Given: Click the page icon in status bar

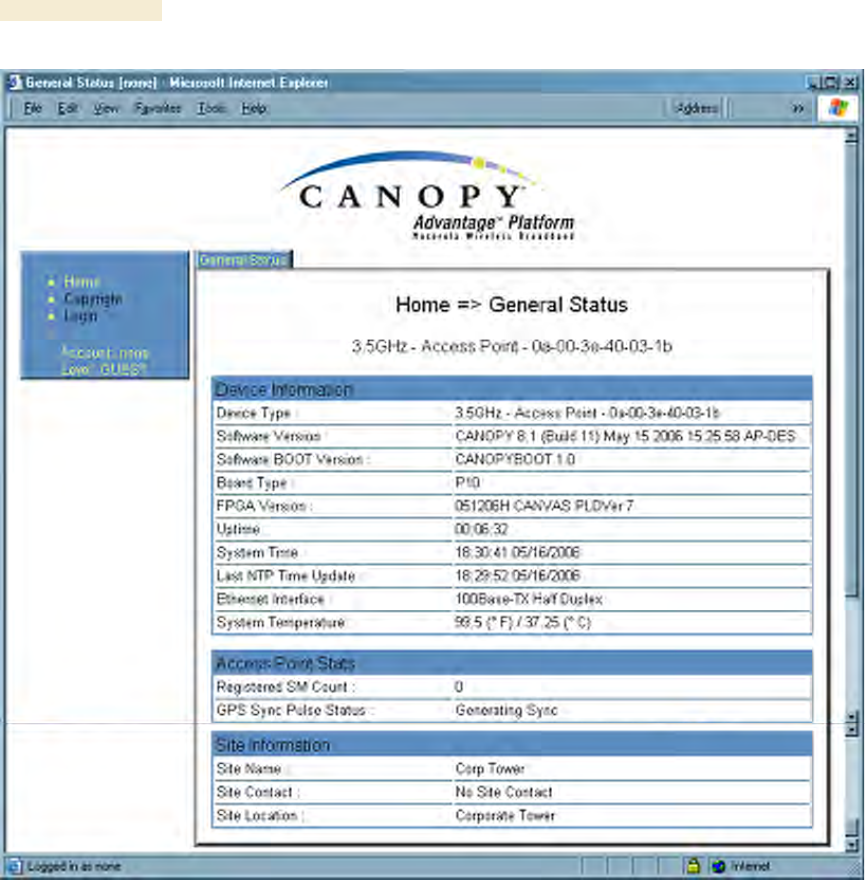Looking at the screenshot, I should coord(14,866).
